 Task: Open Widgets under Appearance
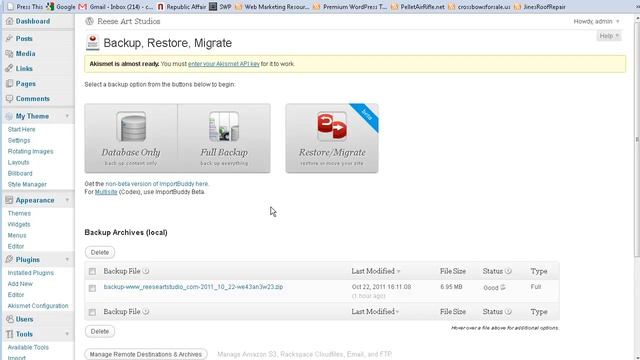pyautogui.click(x=19, y=224)
